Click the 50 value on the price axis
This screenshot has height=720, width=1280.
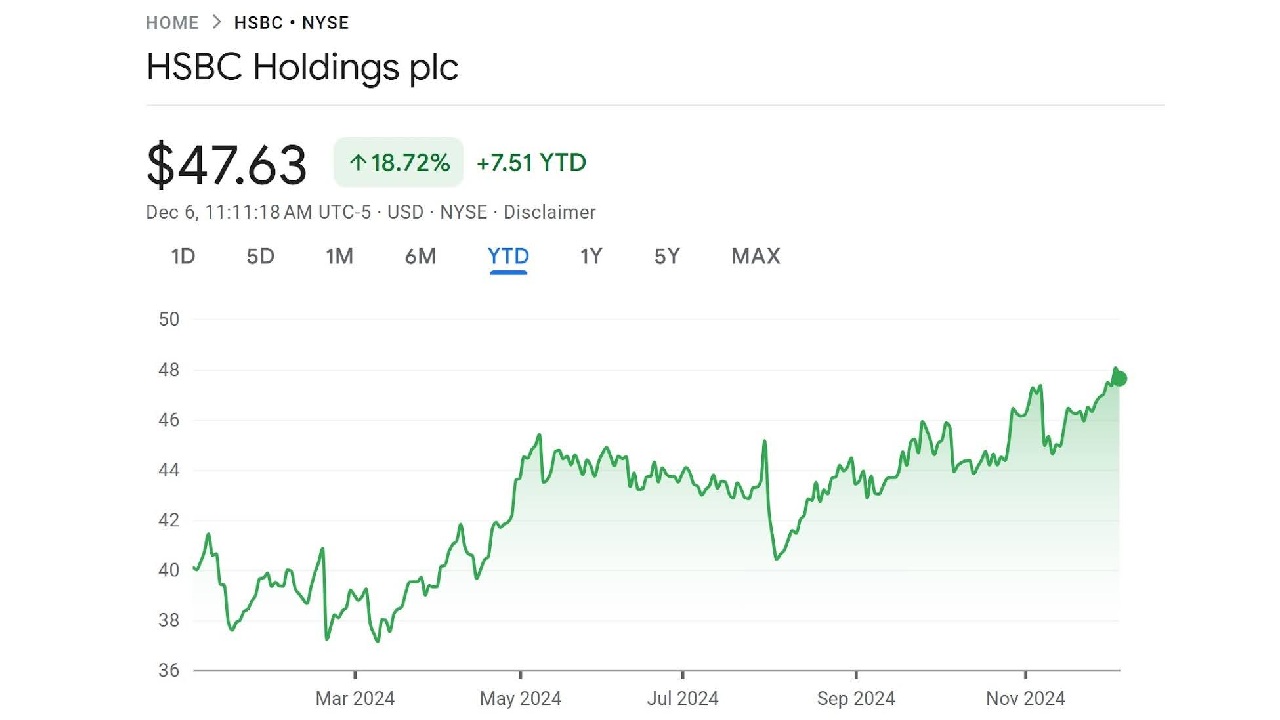click(x=168, y=319)
